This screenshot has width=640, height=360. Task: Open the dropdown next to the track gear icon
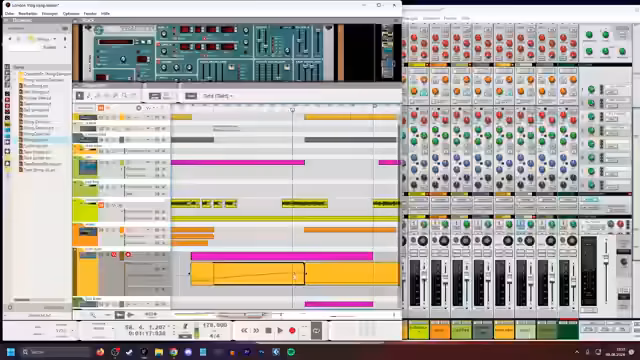(149, 108)
